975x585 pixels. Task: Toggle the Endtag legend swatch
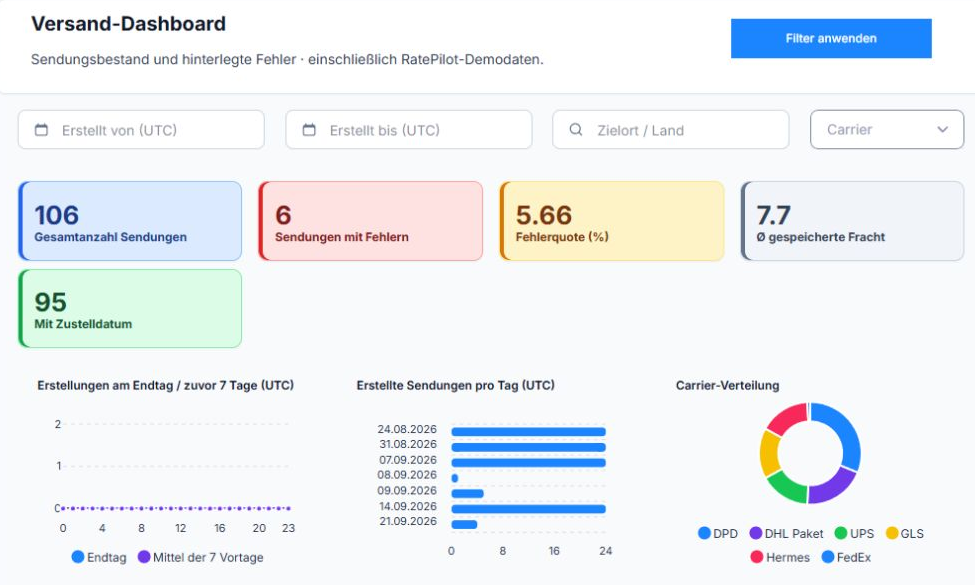78,557
